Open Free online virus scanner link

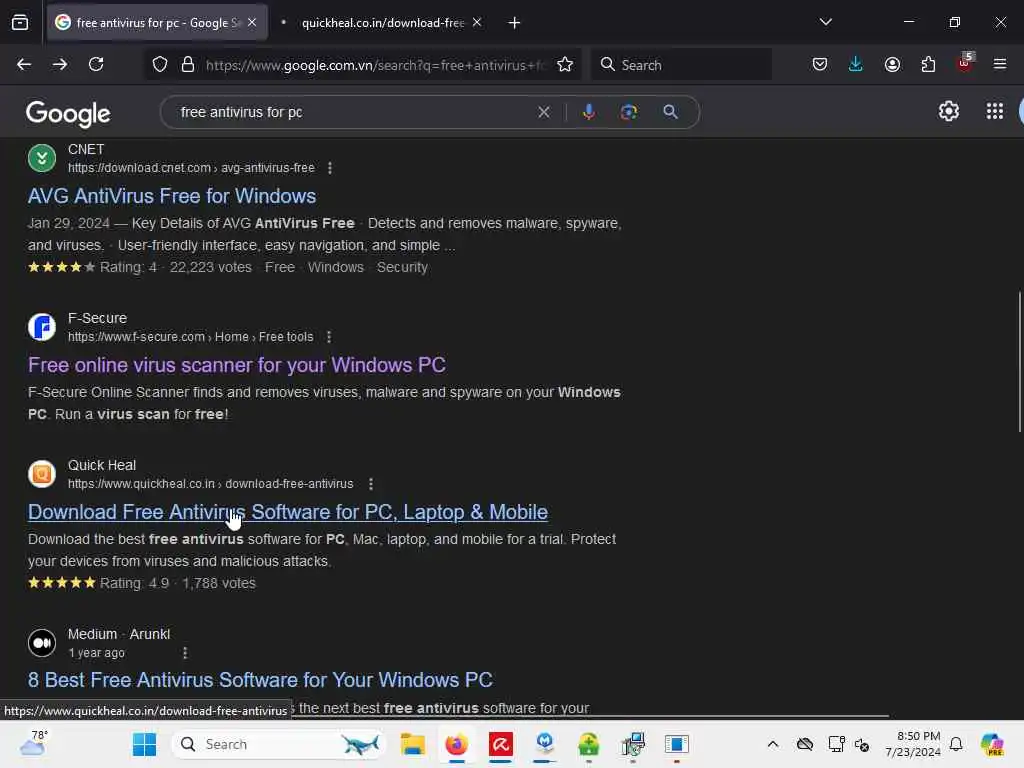point(236,365)
